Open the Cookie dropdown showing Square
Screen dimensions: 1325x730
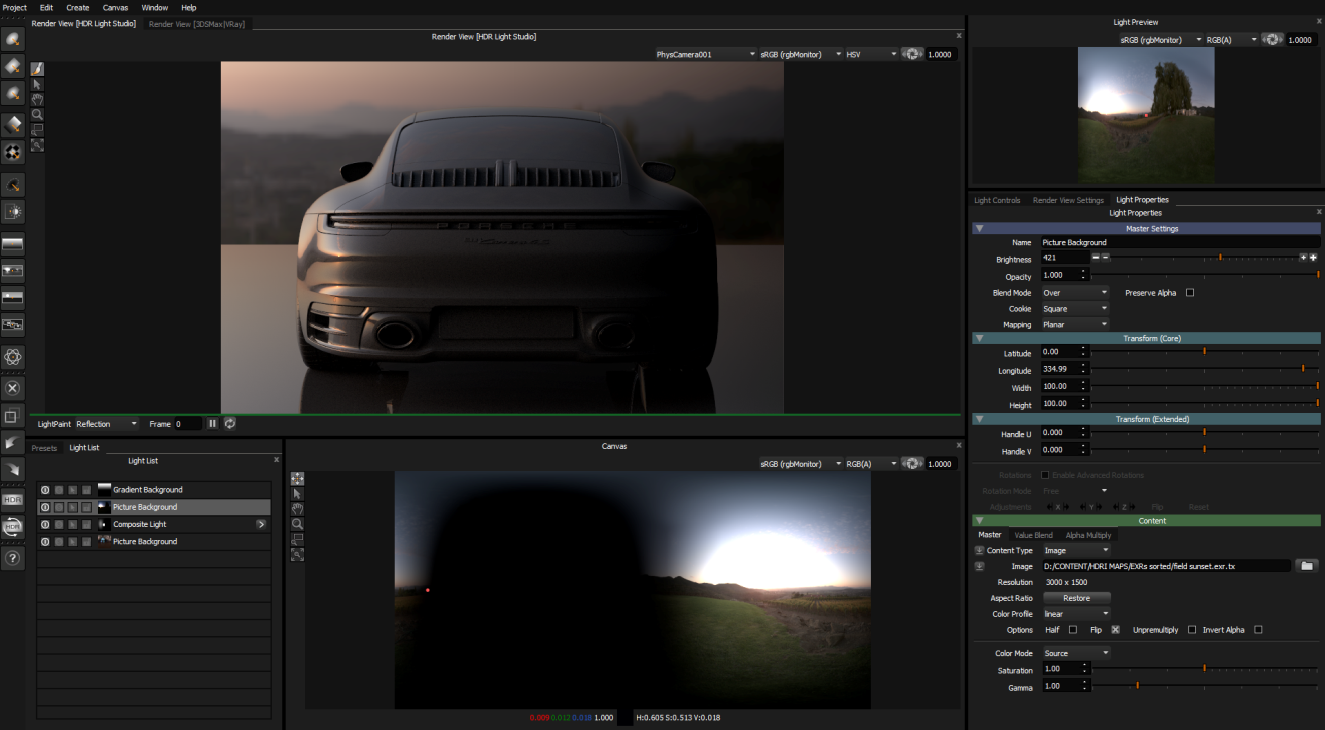(x=1075, y=309)
